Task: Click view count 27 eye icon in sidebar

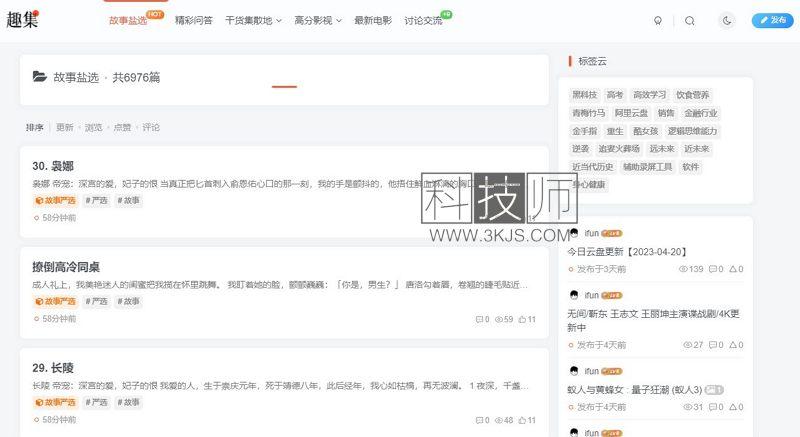Action: 687,345
